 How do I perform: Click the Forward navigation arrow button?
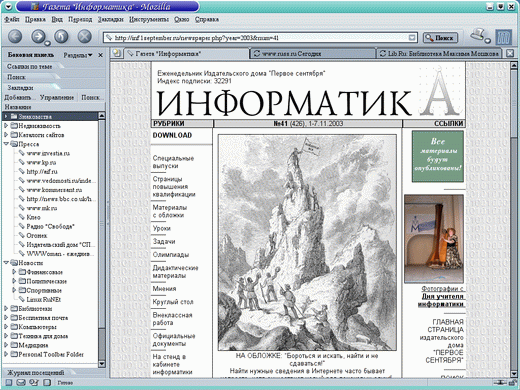pos(38,36)
